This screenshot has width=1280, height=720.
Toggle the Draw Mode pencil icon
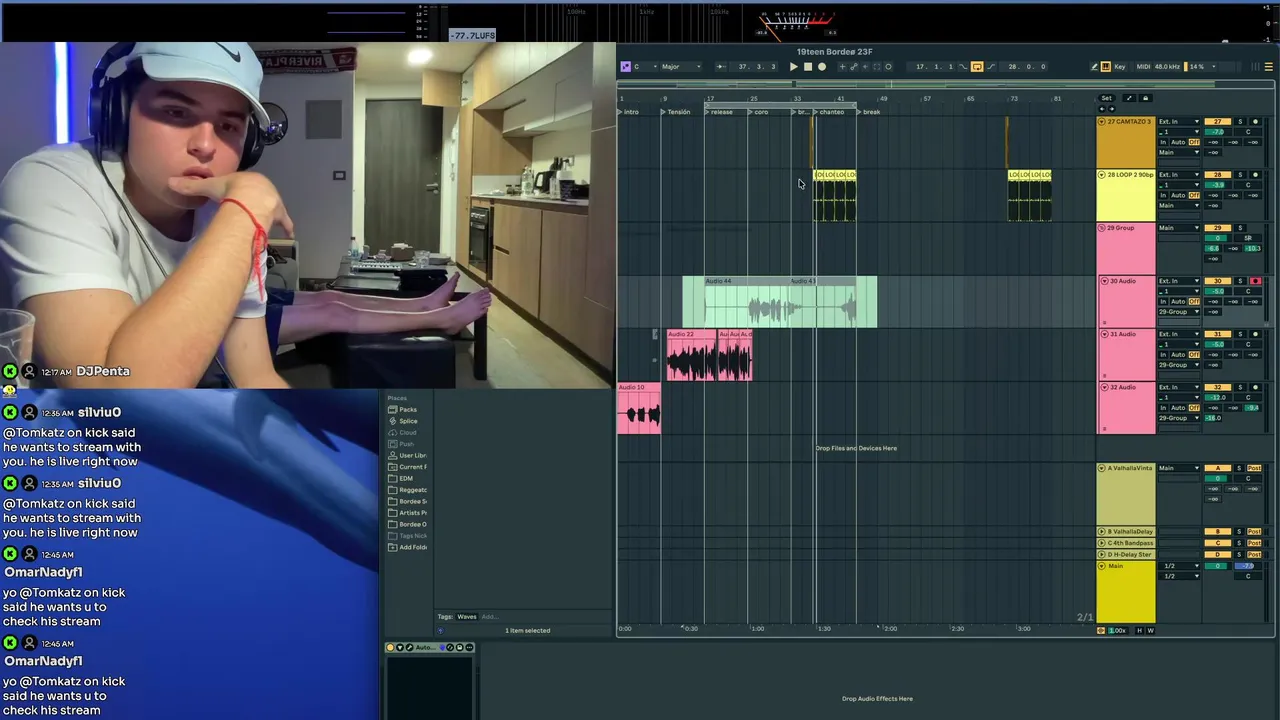point(1094,67)
